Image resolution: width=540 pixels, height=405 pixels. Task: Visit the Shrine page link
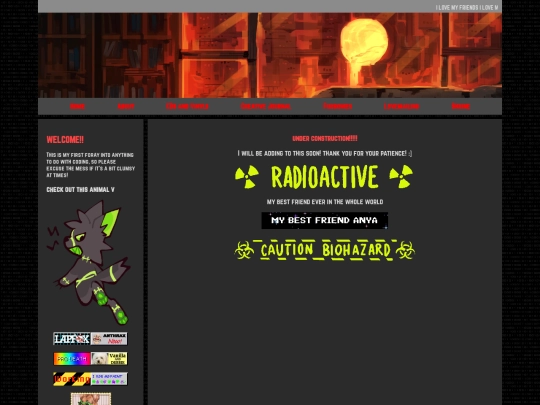[460, 106]
